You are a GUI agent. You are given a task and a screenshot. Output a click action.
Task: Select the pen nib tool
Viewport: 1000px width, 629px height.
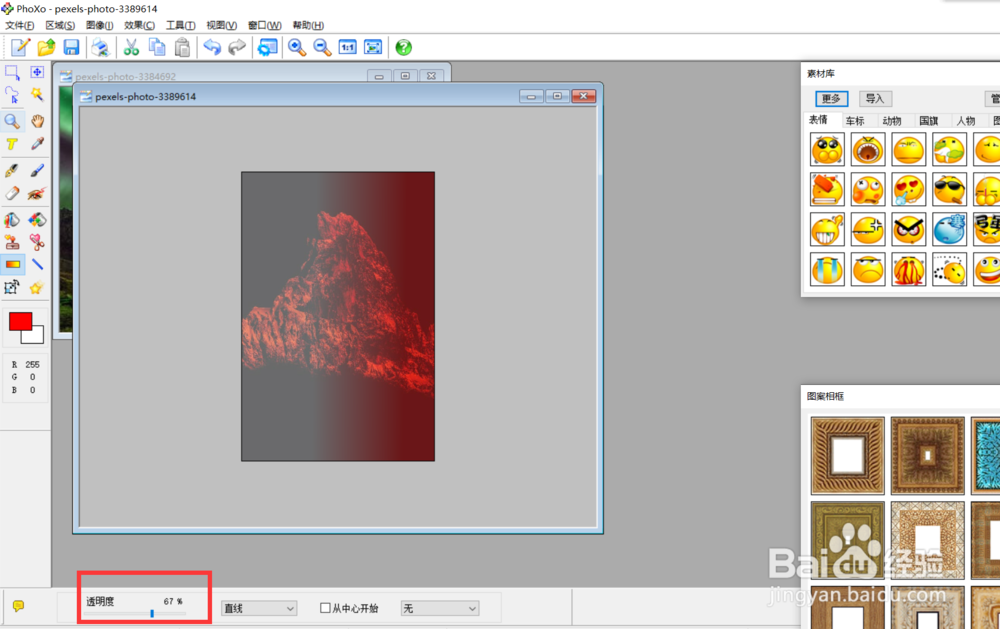12,170
